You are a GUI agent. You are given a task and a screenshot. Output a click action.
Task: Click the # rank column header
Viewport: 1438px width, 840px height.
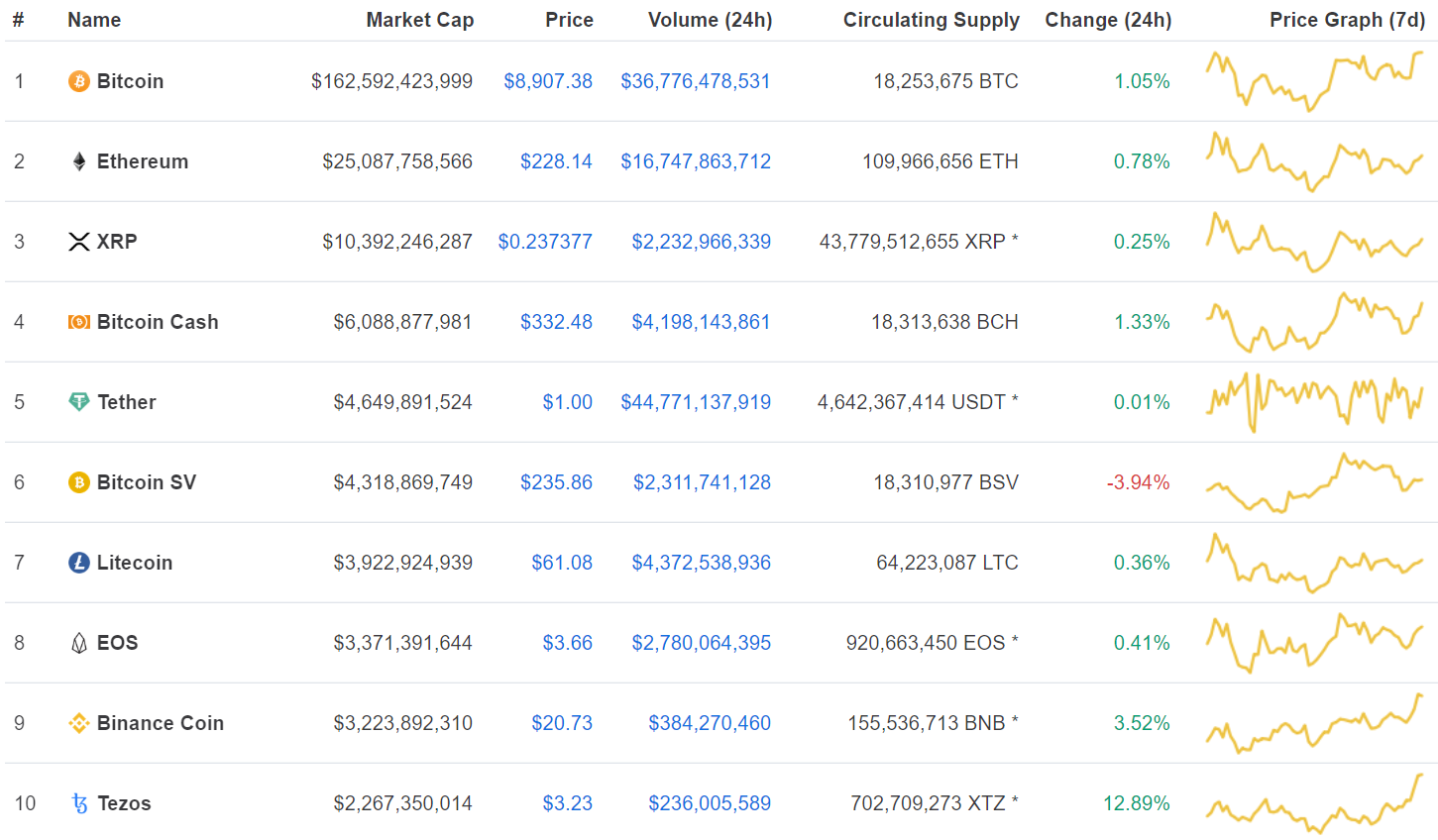(18, 20)
